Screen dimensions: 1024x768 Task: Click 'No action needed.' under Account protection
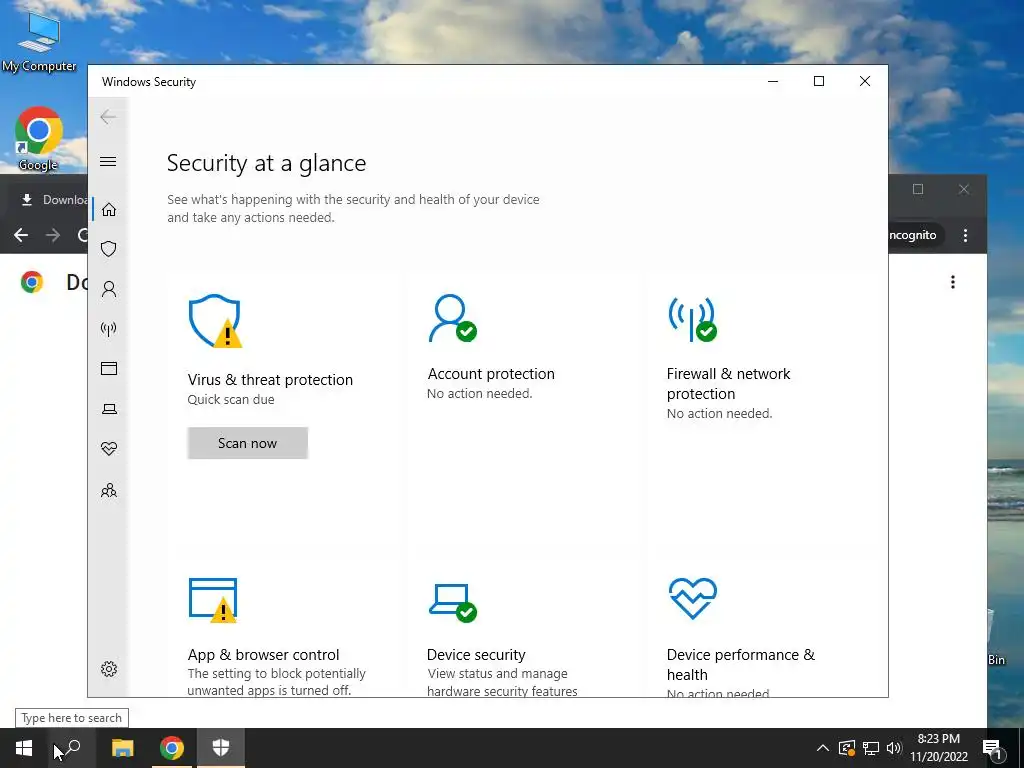(479, 393)
